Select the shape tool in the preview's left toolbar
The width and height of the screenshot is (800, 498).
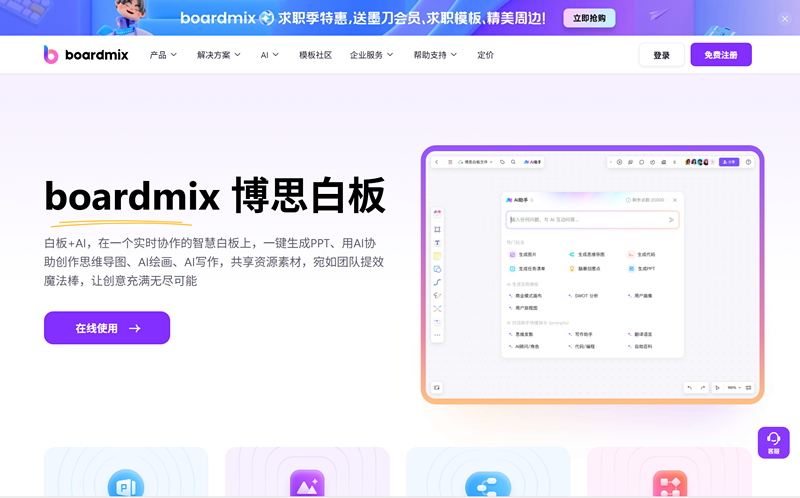coord(437,269)
